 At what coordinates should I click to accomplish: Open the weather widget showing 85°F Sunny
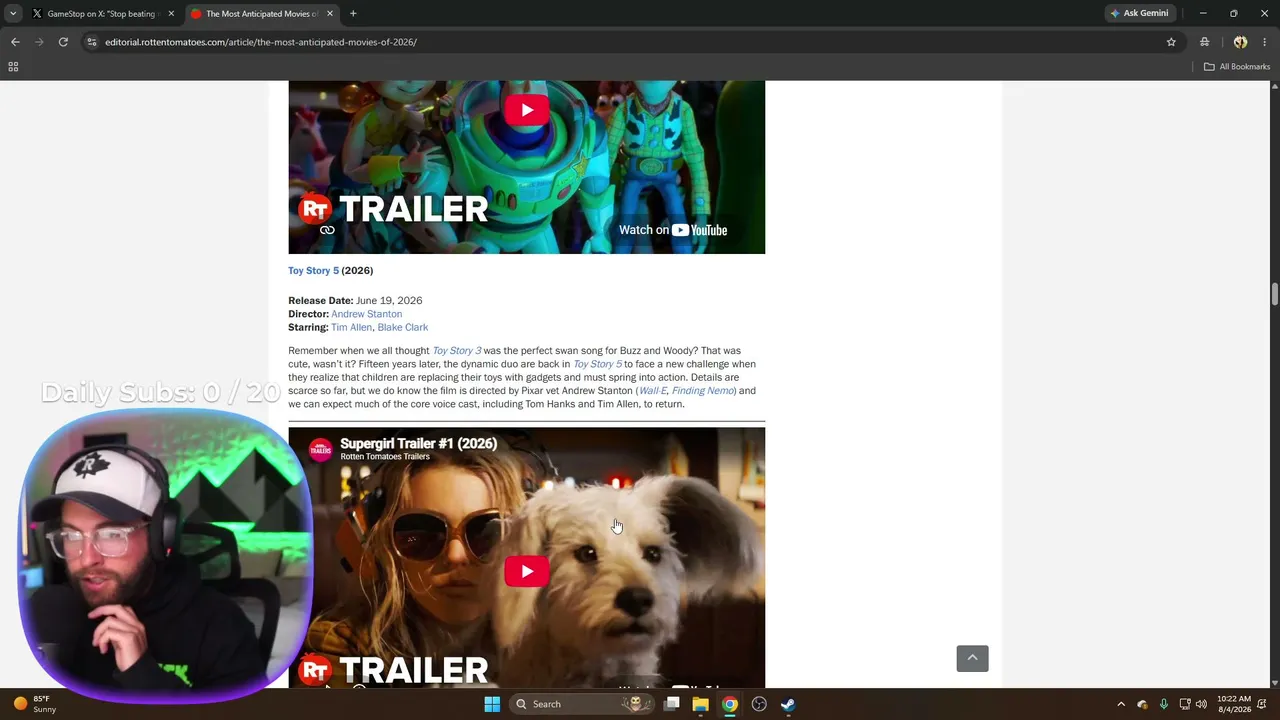[x=35, y=704]
